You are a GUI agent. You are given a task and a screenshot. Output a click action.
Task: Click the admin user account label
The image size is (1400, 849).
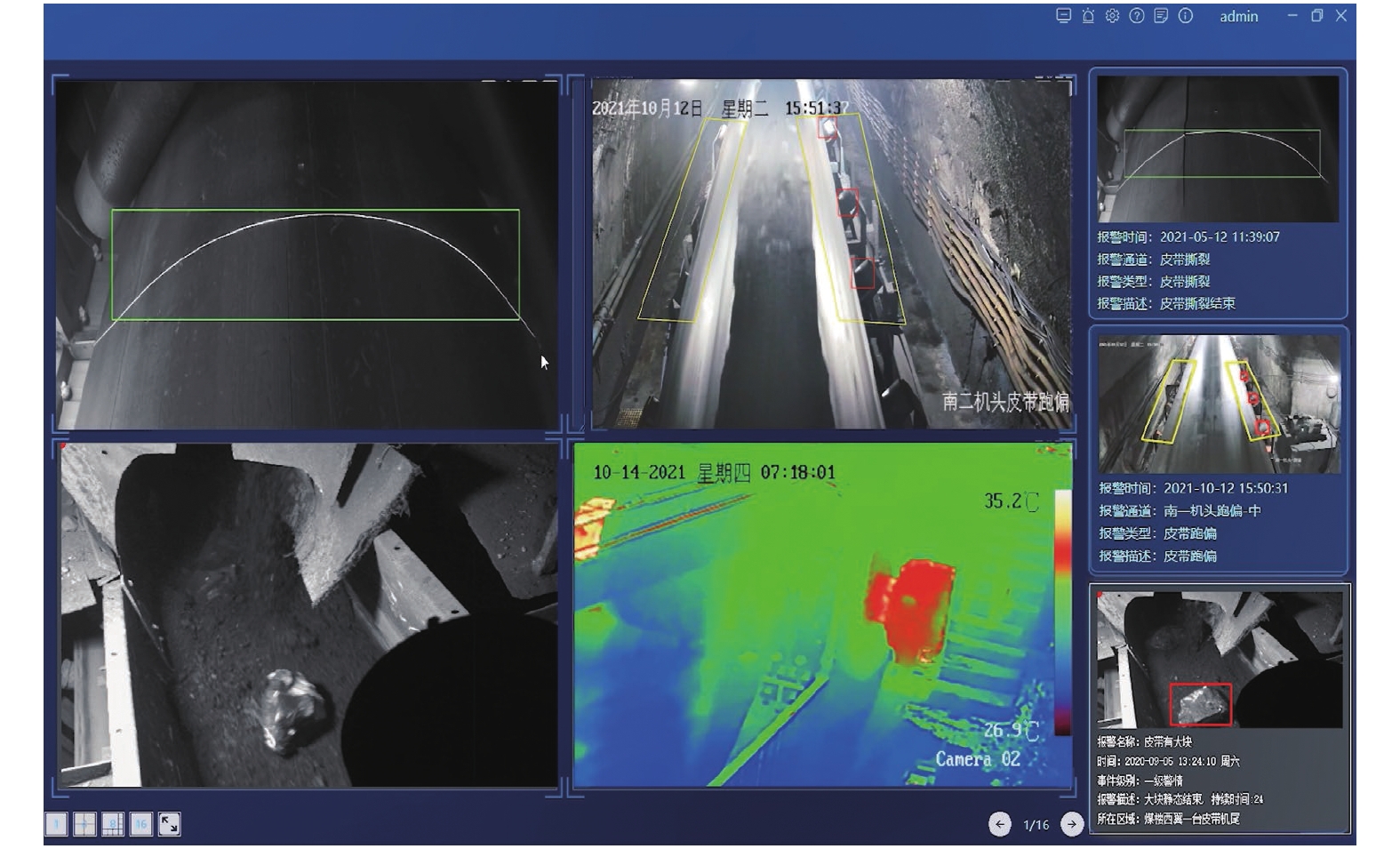[1238, 17]
